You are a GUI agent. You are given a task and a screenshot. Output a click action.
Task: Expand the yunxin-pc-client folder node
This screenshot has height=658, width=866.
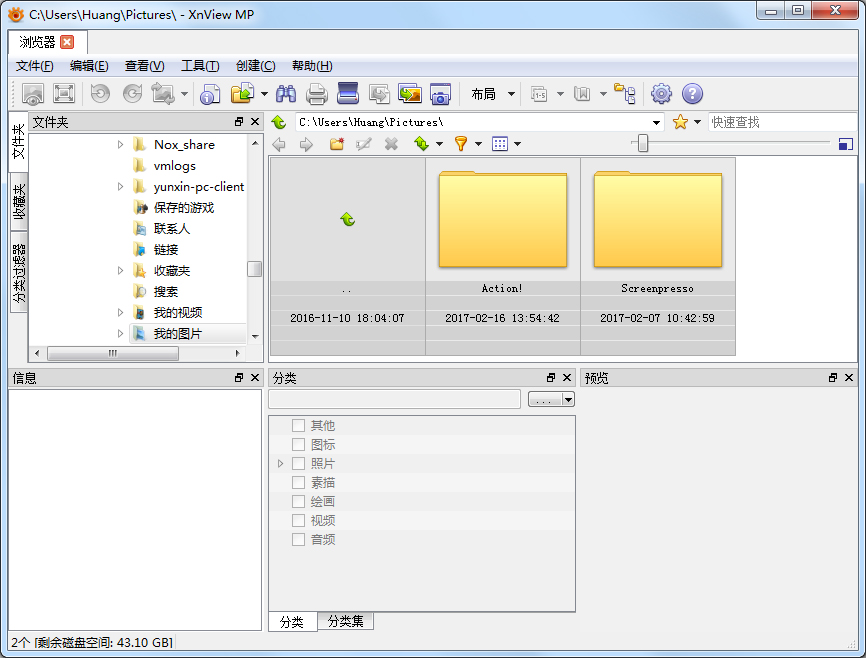[x=120, y=187]
